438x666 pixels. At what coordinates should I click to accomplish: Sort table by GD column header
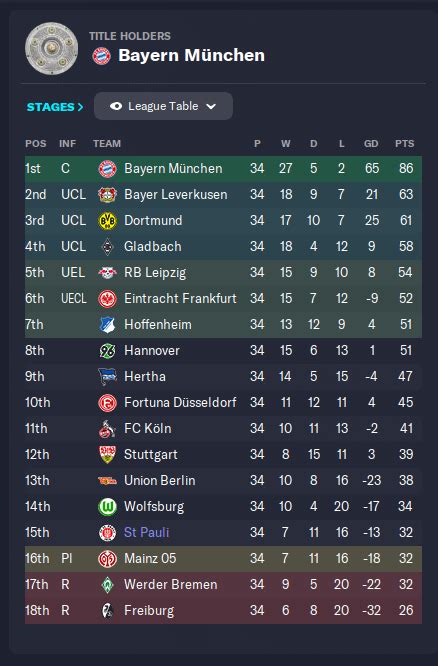click(x=371, y=144)
